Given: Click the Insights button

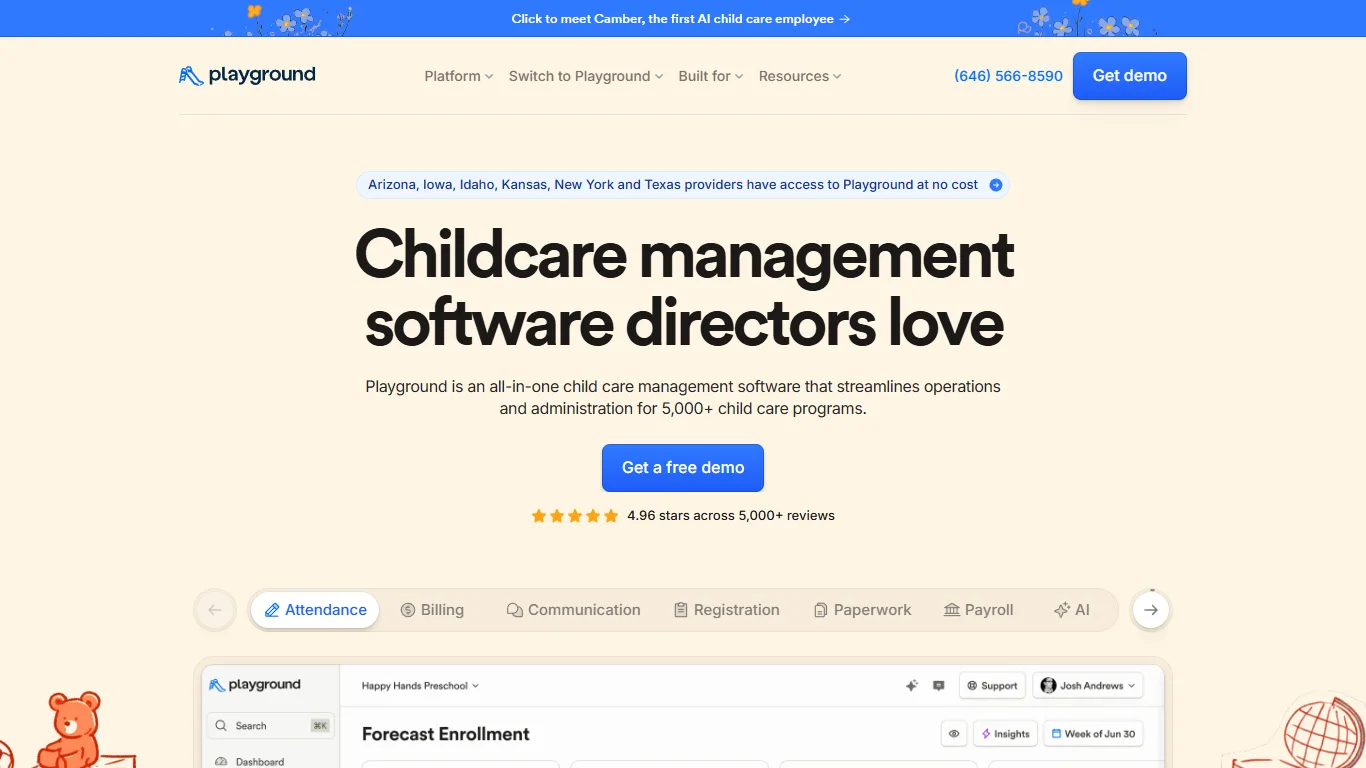Looking at the screenshot, I should [x=1005, y=734].
